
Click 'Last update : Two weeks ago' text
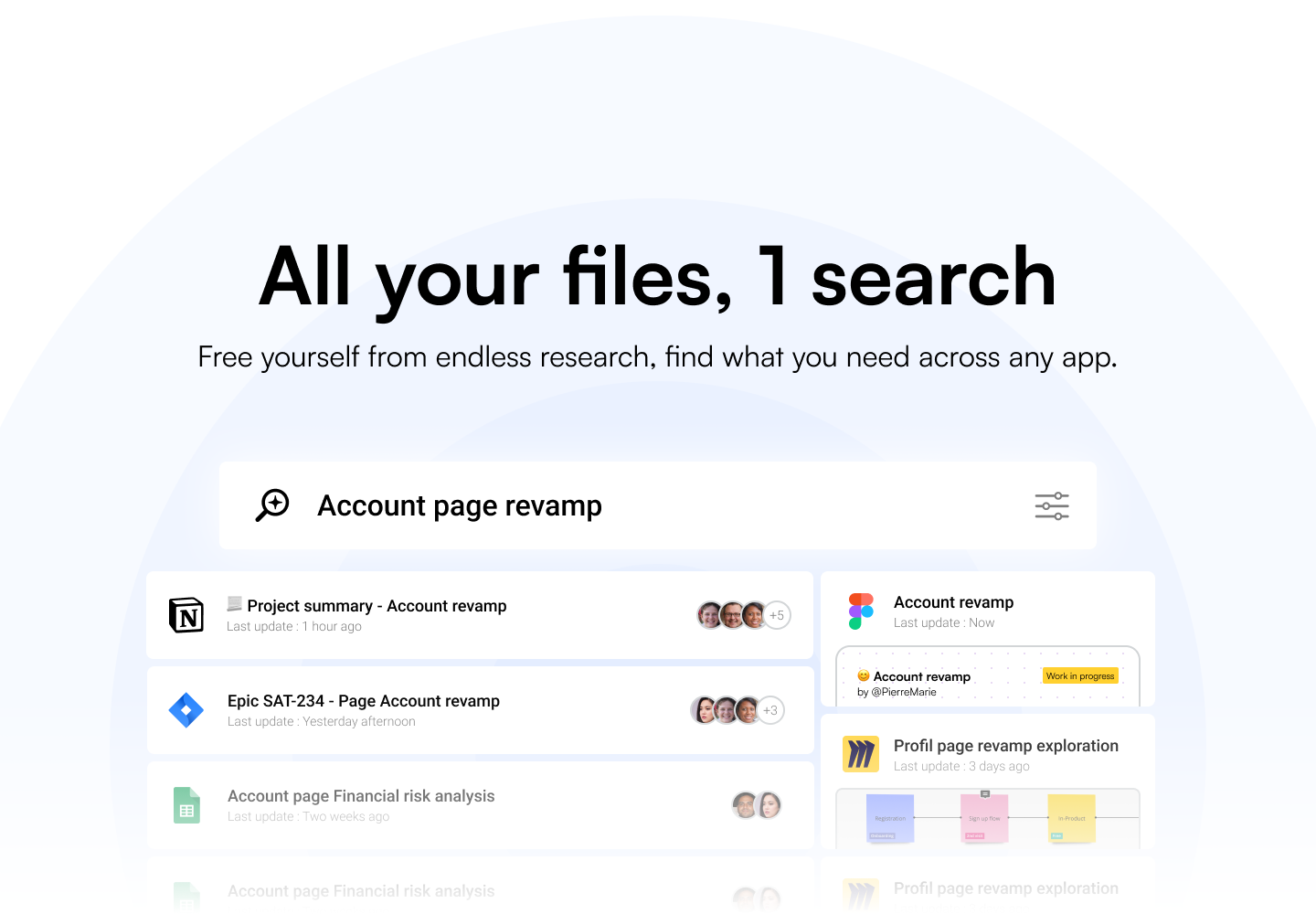coord(309,817)
